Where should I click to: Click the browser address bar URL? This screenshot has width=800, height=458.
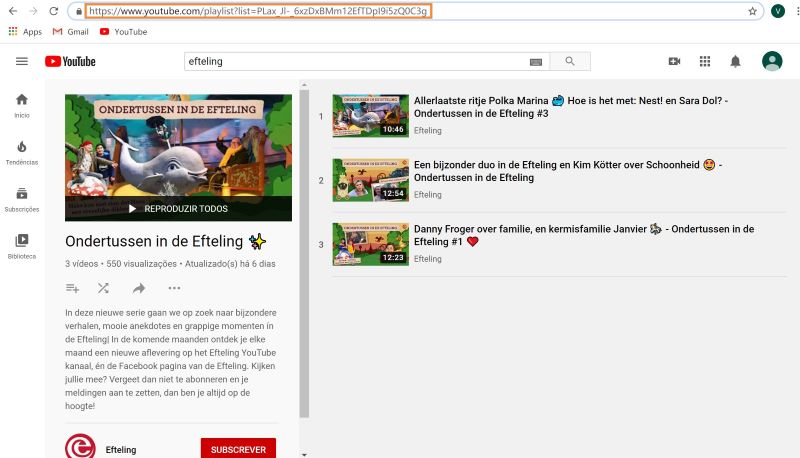(x=258, y=11)
